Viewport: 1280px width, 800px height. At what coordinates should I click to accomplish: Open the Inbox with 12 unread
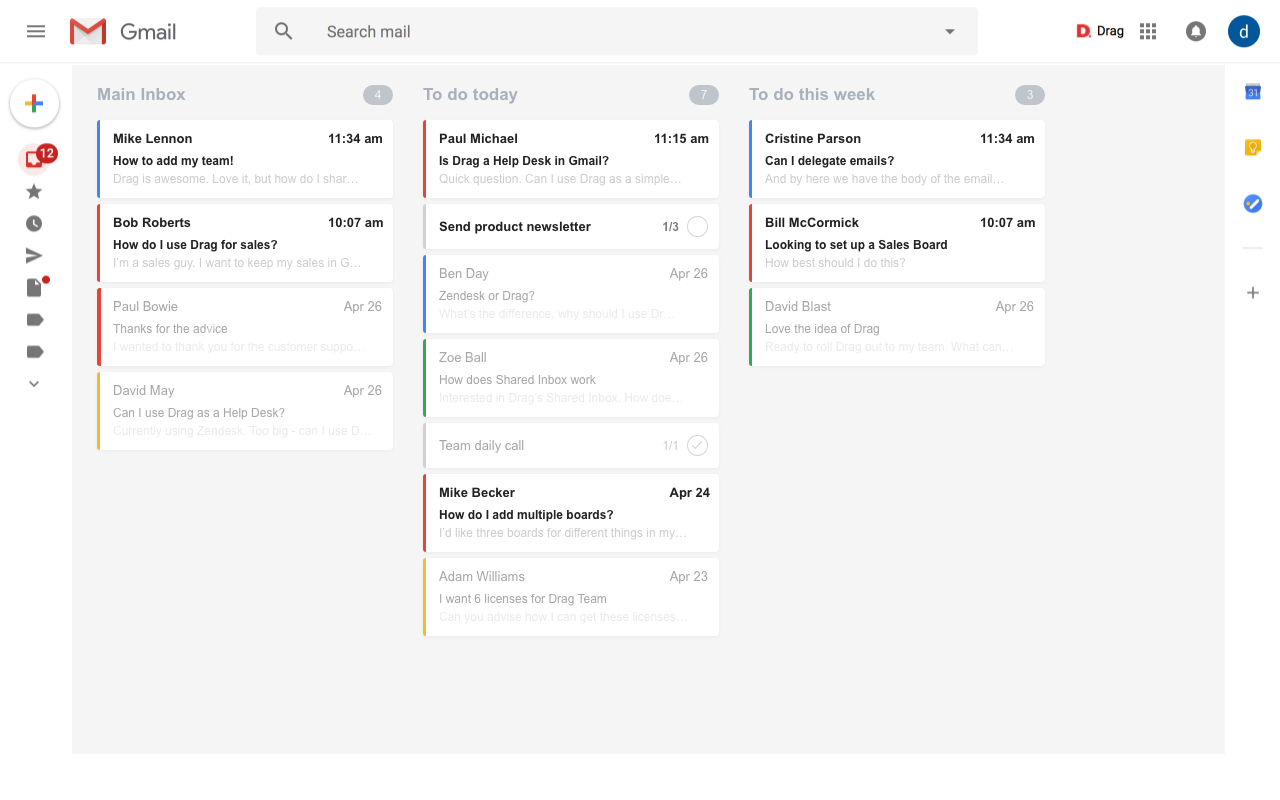[36, 158]
